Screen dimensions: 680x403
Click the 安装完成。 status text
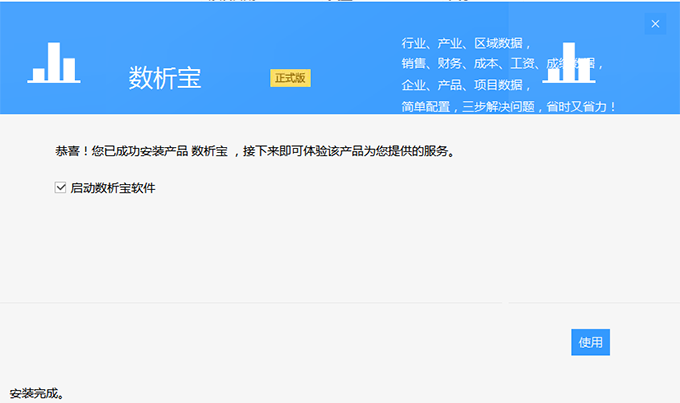point(37,393)
